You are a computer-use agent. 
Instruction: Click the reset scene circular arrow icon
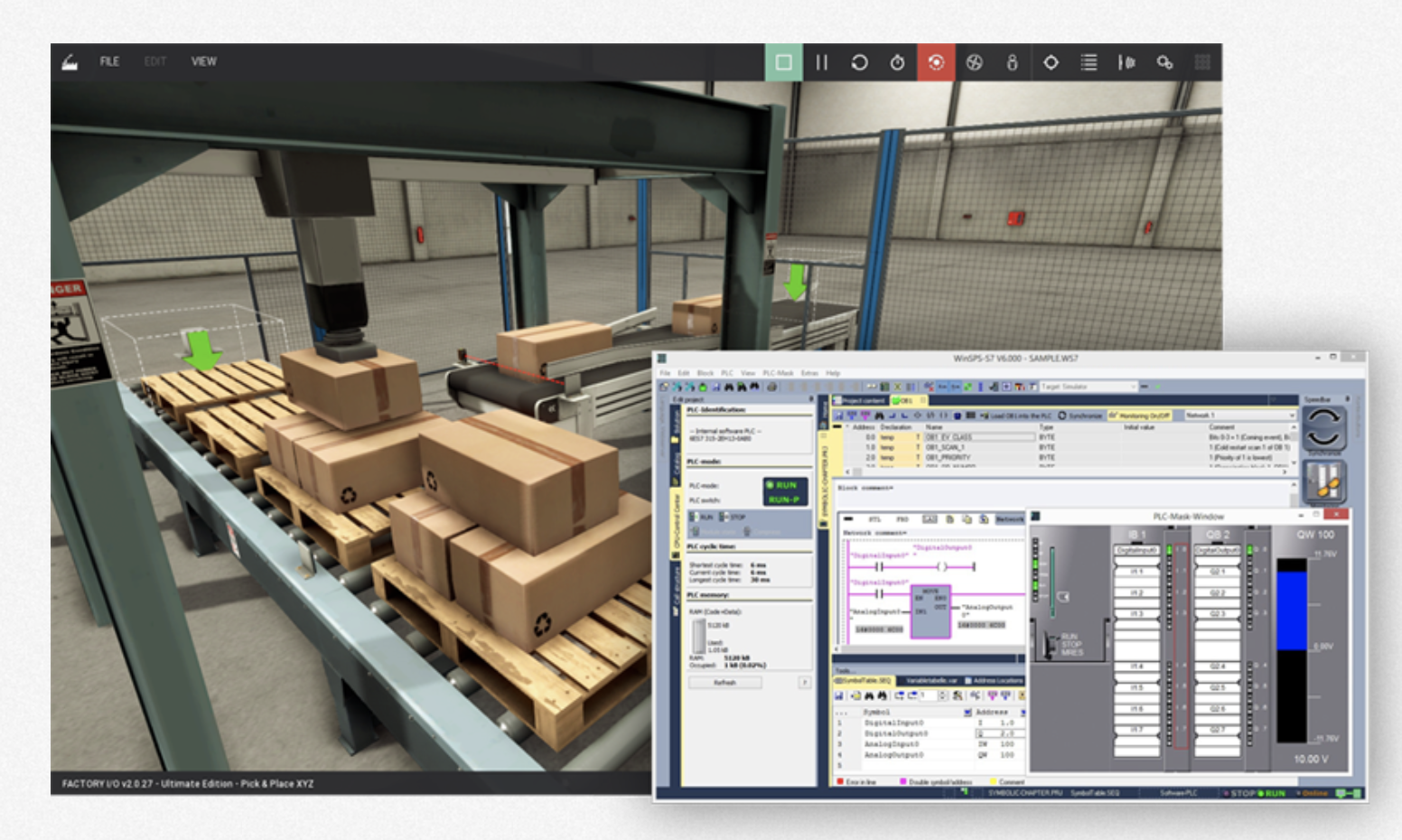[859, 62]
